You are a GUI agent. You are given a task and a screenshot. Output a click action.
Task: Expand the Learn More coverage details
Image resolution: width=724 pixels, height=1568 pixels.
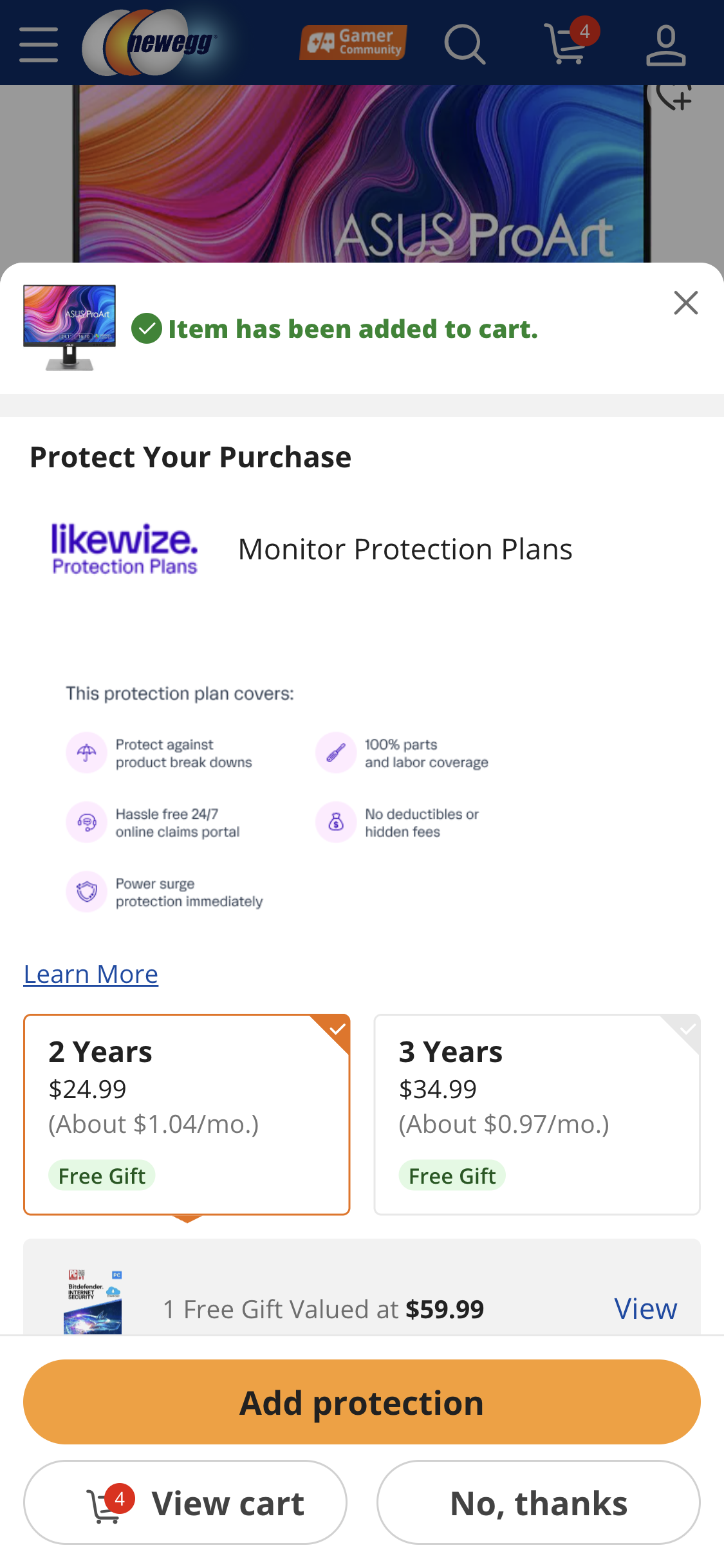point(90,973)
